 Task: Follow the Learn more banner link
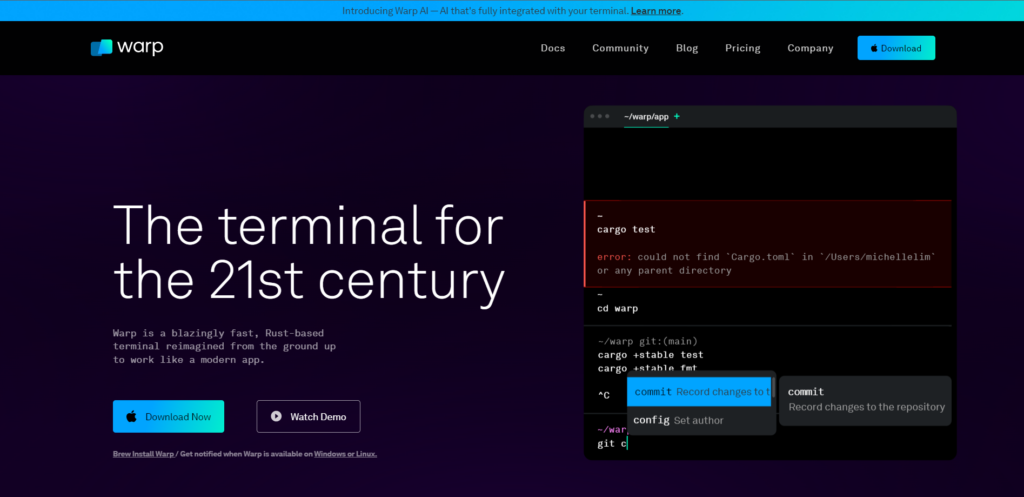tap(656, 11)
